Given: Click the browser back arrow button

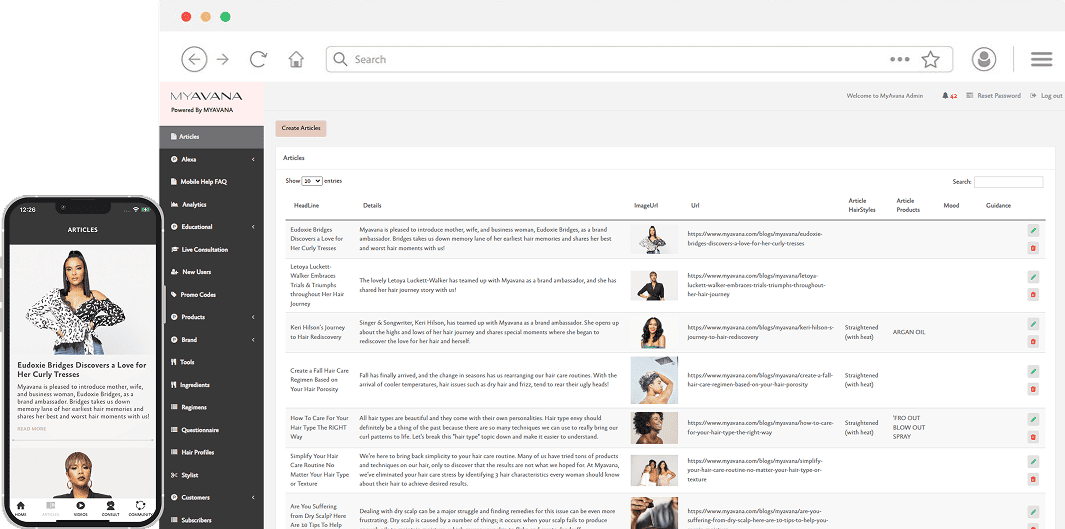Looking at the screenshot, I should [194, 59].
